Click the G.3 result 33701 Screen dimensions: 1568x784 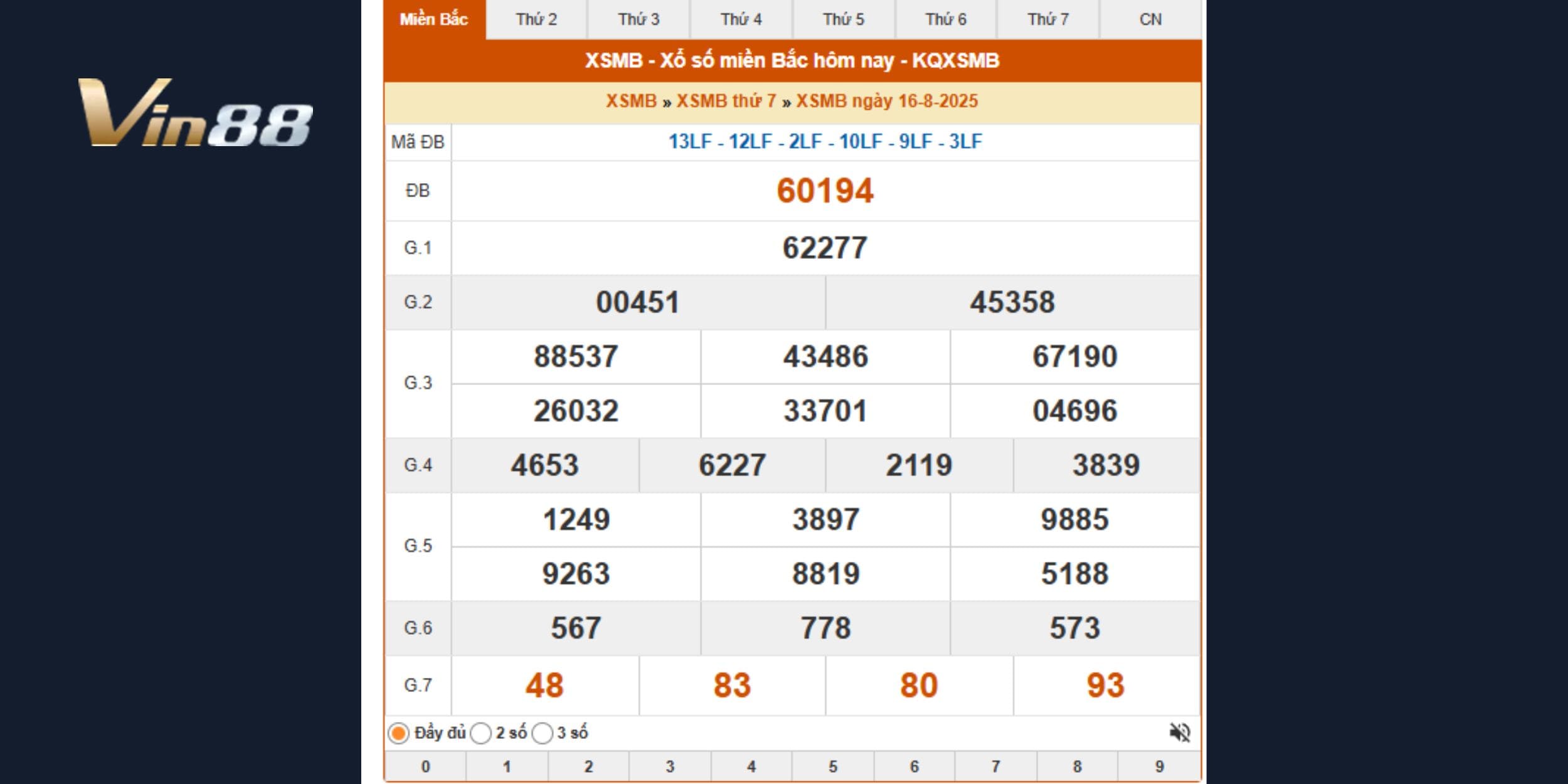pyautogui.click(x=825, y=411)
